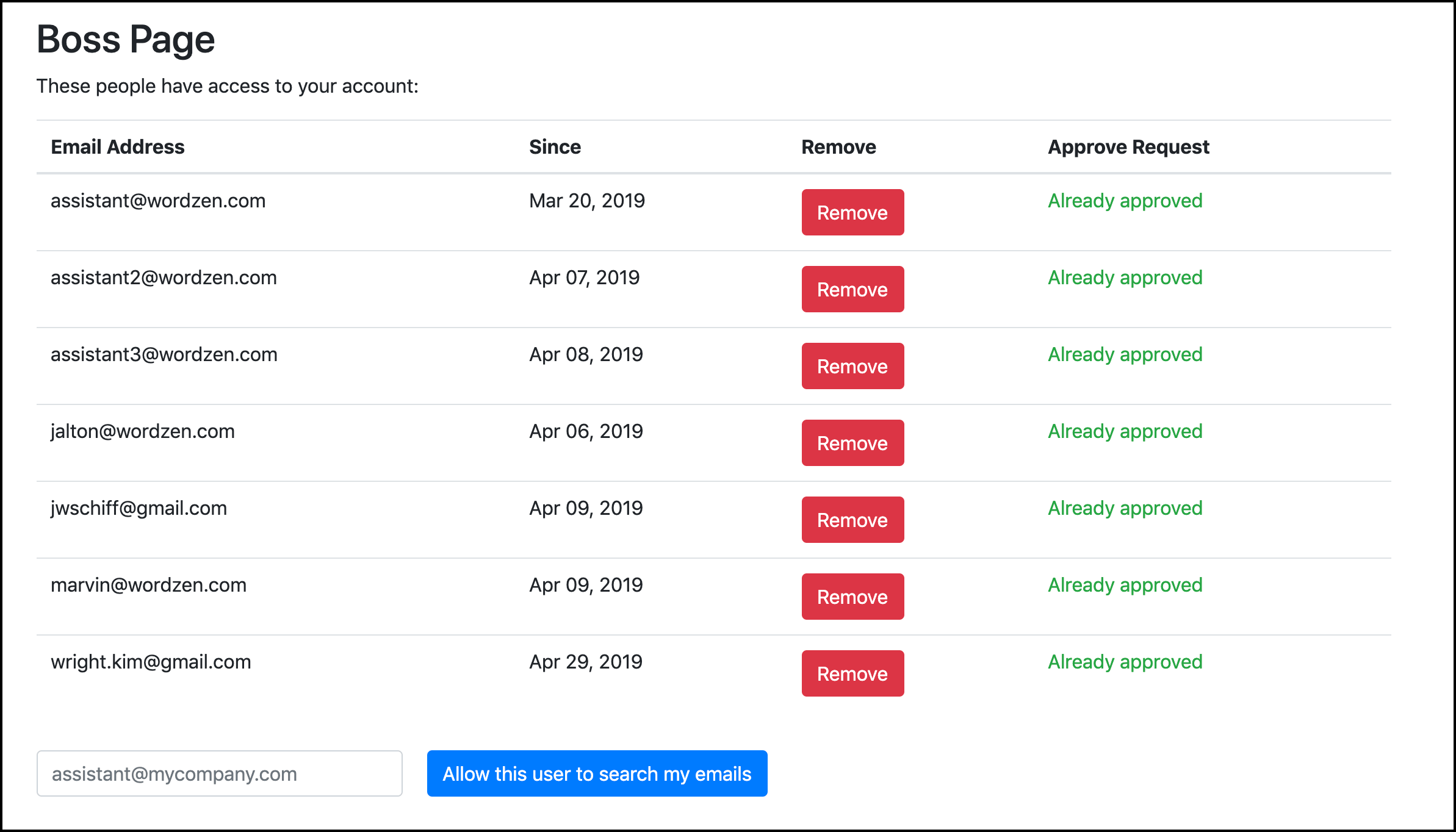
Task: Click Already approved status for marvin@wordzen.com
Action: click(1125, 585)
